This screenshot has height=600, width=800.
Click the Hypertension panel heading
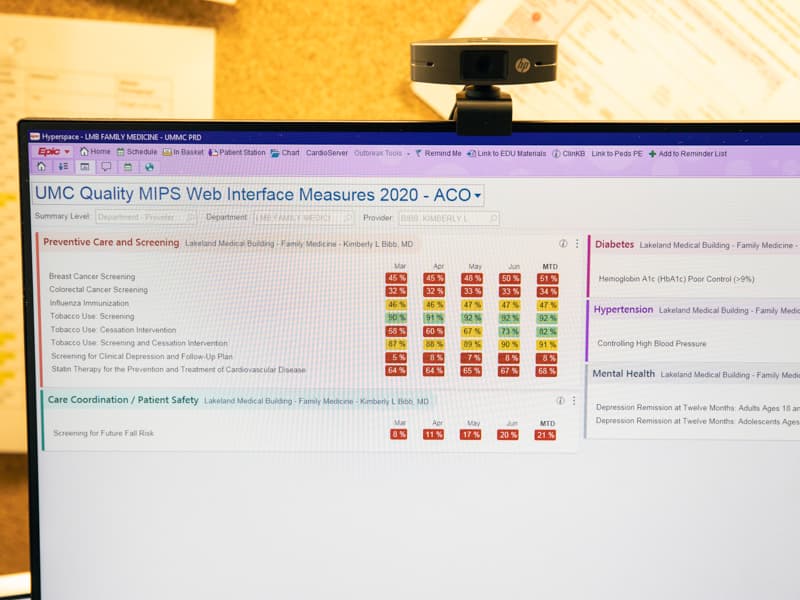(x=623, y=310)
